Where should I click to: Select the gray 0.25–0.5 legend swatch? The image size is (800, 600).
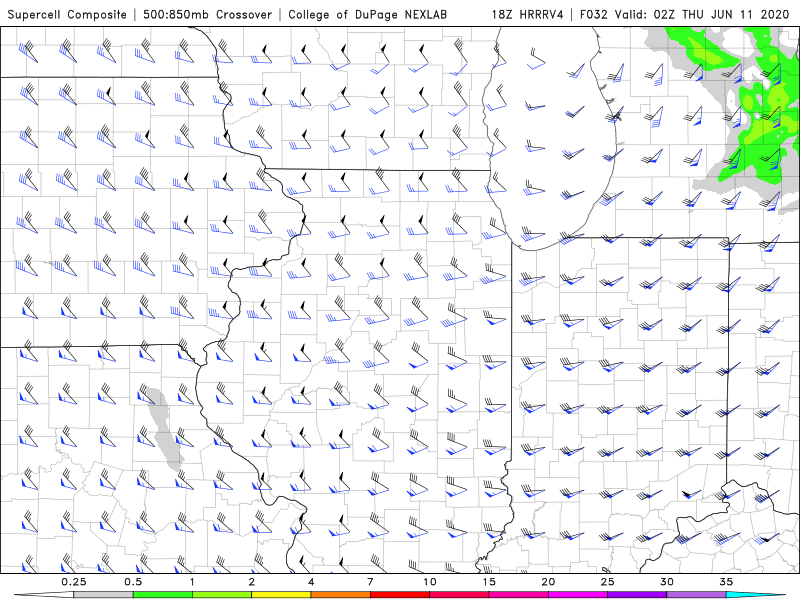[103, 595]
